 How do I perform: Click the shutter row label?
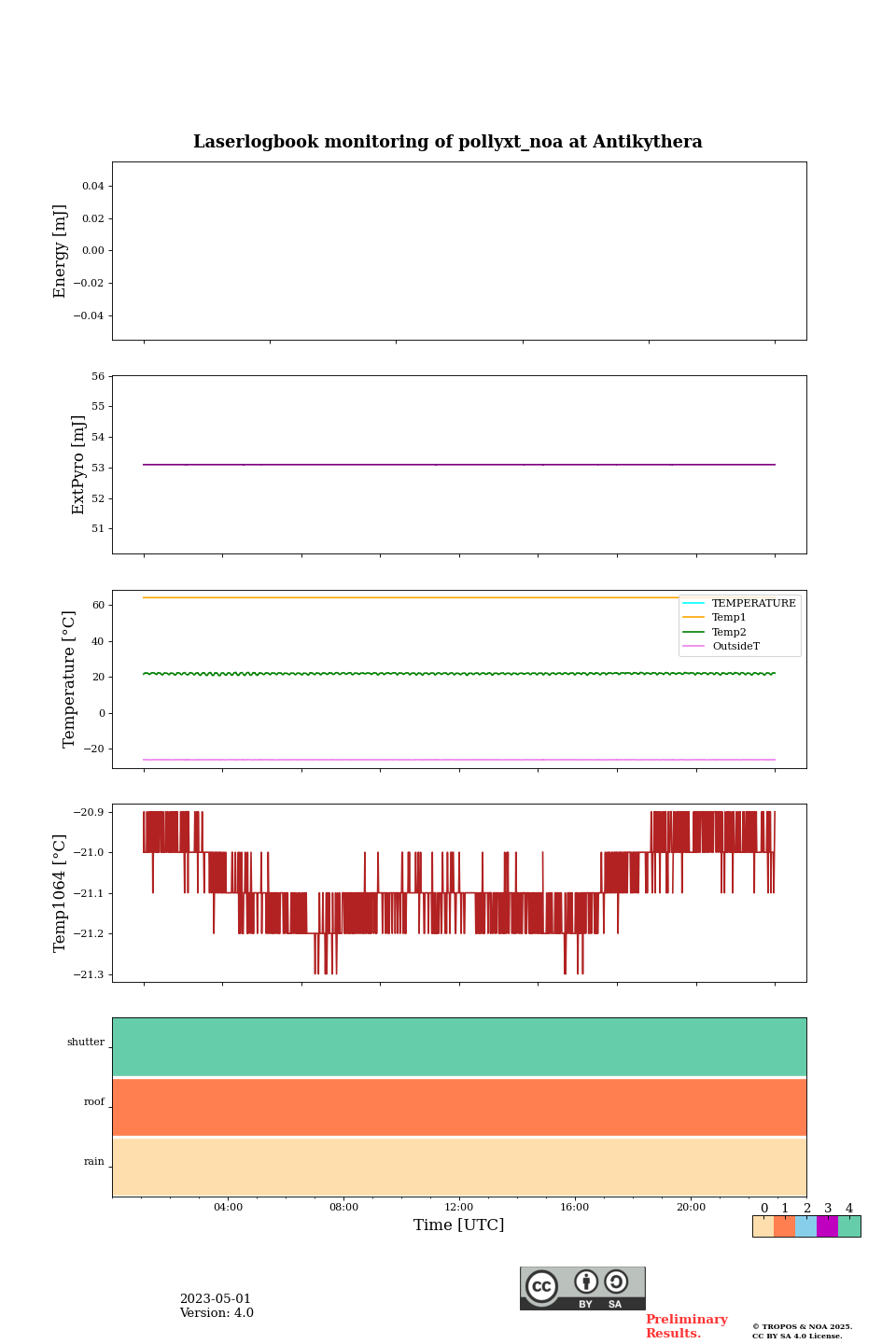pos(86,1043)
